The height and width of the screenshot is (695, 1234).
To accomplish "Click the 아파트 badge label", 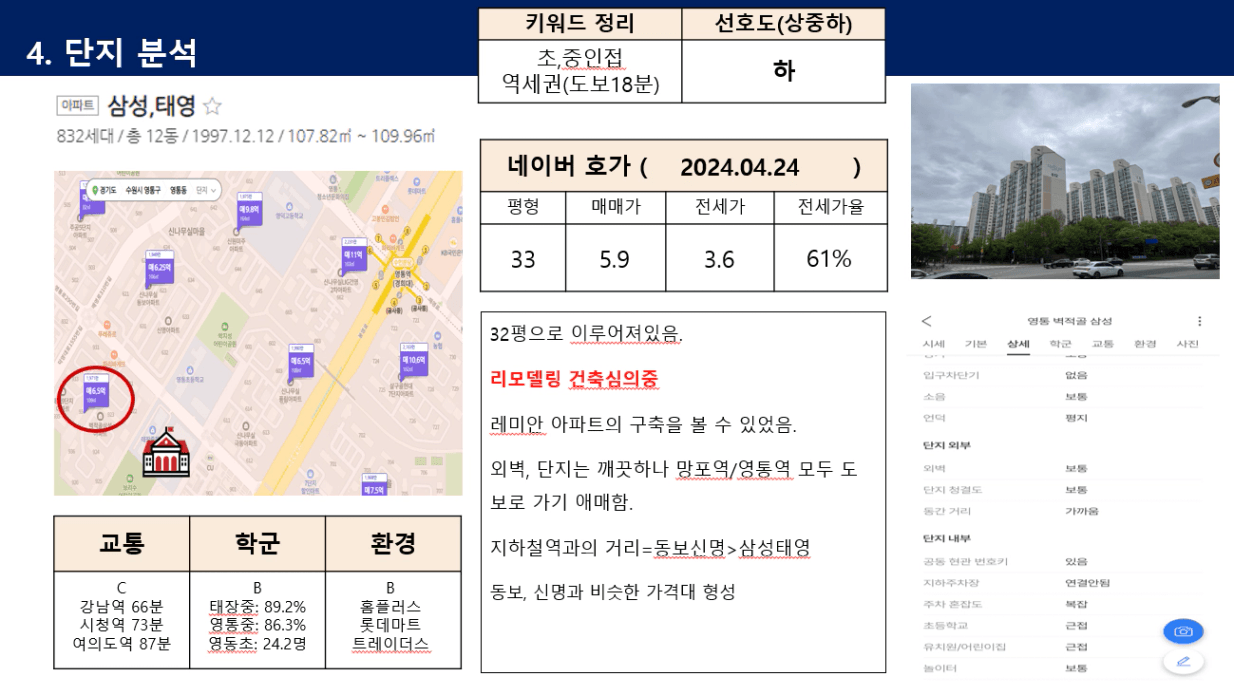I will pyautogui.click(x=78, y=106).
